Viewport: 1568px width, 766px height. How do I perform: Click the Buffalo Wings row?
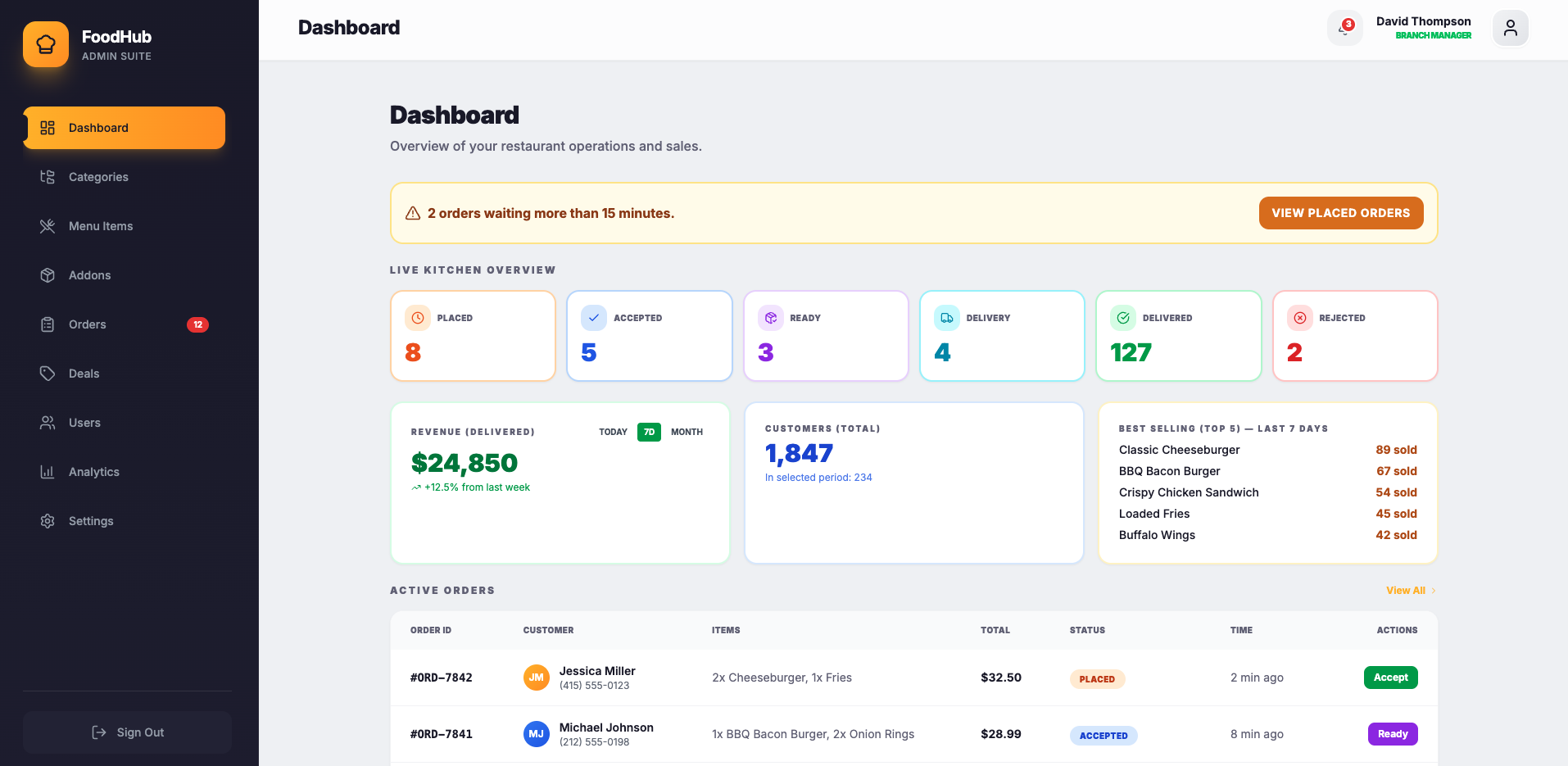pyautogui.click(x=1268, y=535)
